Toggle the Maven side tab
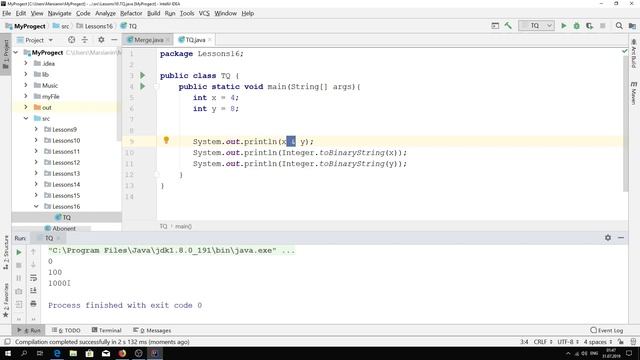 (633, 93)
